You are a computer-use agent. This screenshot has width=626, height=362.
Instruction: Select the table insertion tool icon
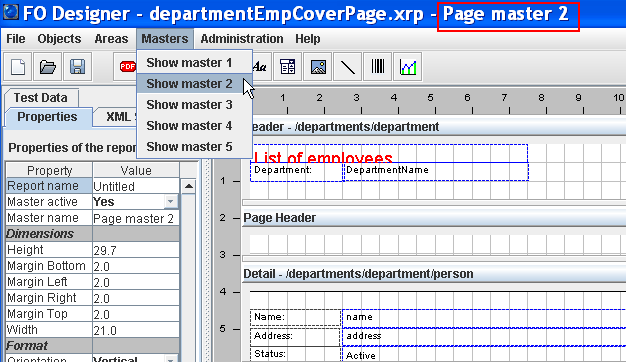coord(287,67)
